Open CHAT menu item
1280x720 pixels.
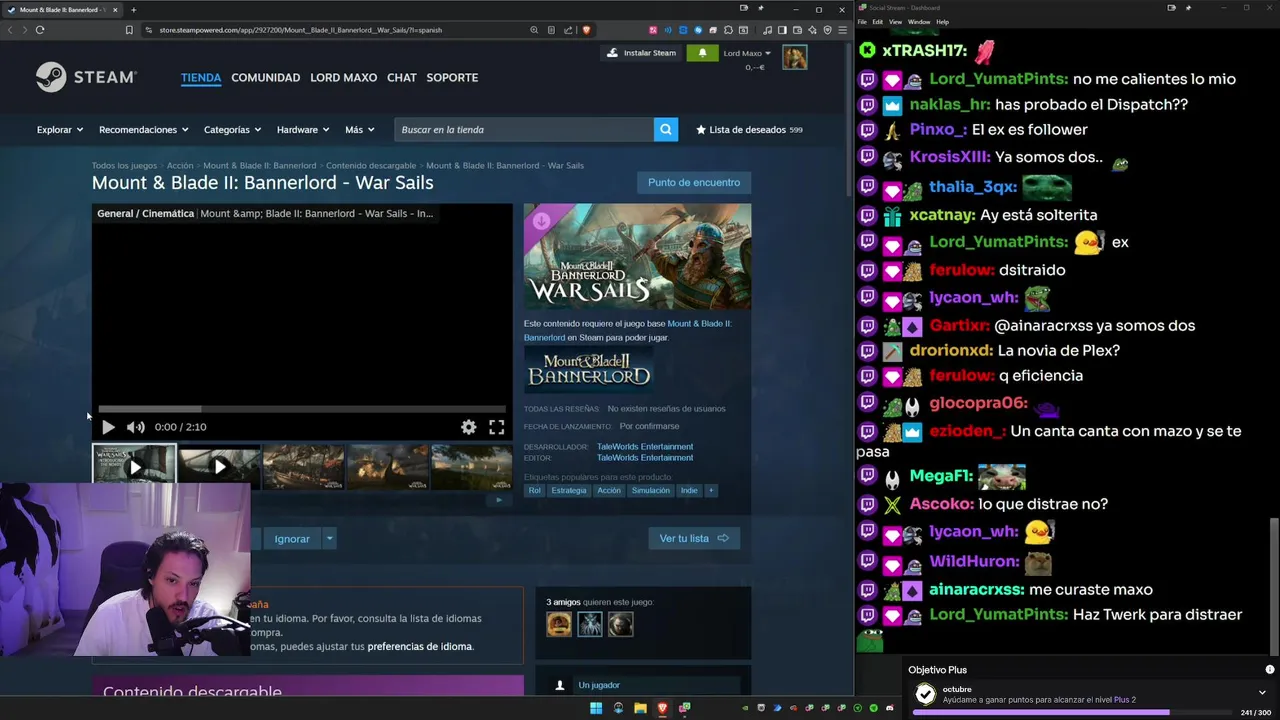coord(401,78)
